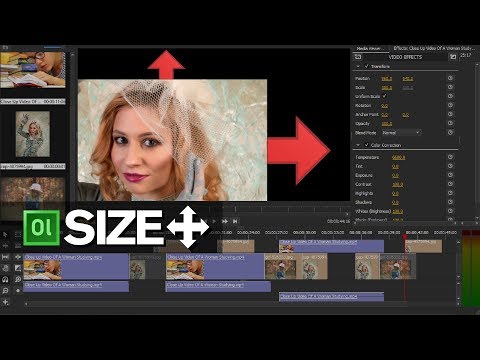This screenshot has width=480, height=360.
Task: Uncheck the Uniform Scale checkbox
Action: pos(384,96)
